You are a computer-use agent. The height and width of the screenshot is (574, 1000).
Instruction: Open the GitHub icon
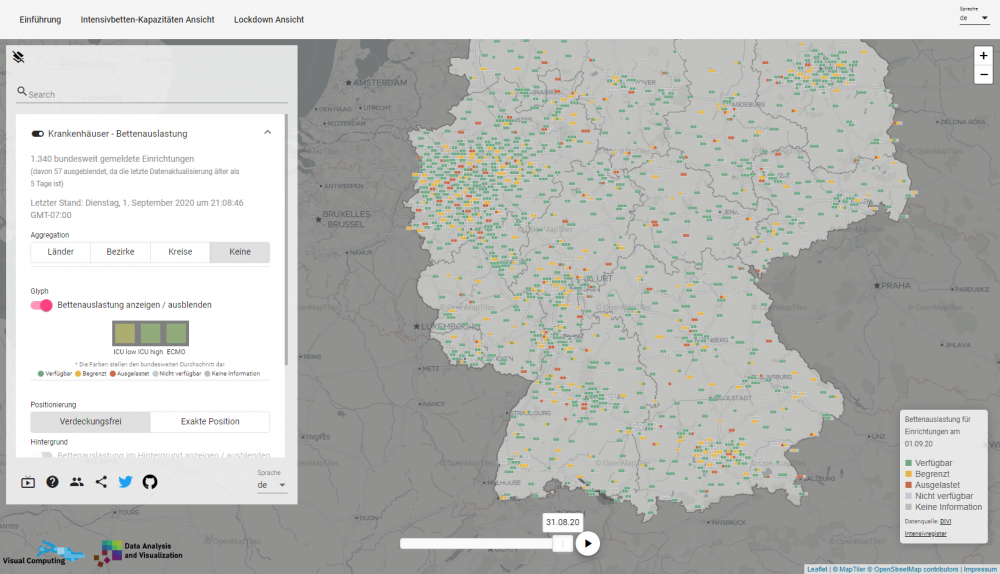click(150, 482)
